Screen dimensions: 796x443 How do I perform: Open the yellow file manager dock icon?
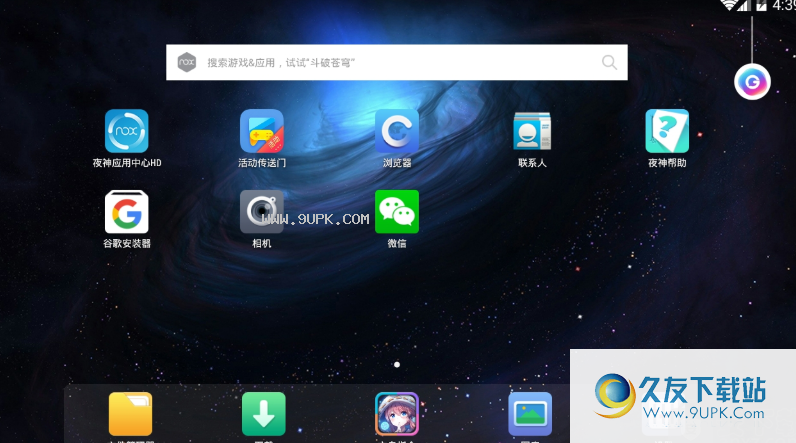click(x=130, y=414)
